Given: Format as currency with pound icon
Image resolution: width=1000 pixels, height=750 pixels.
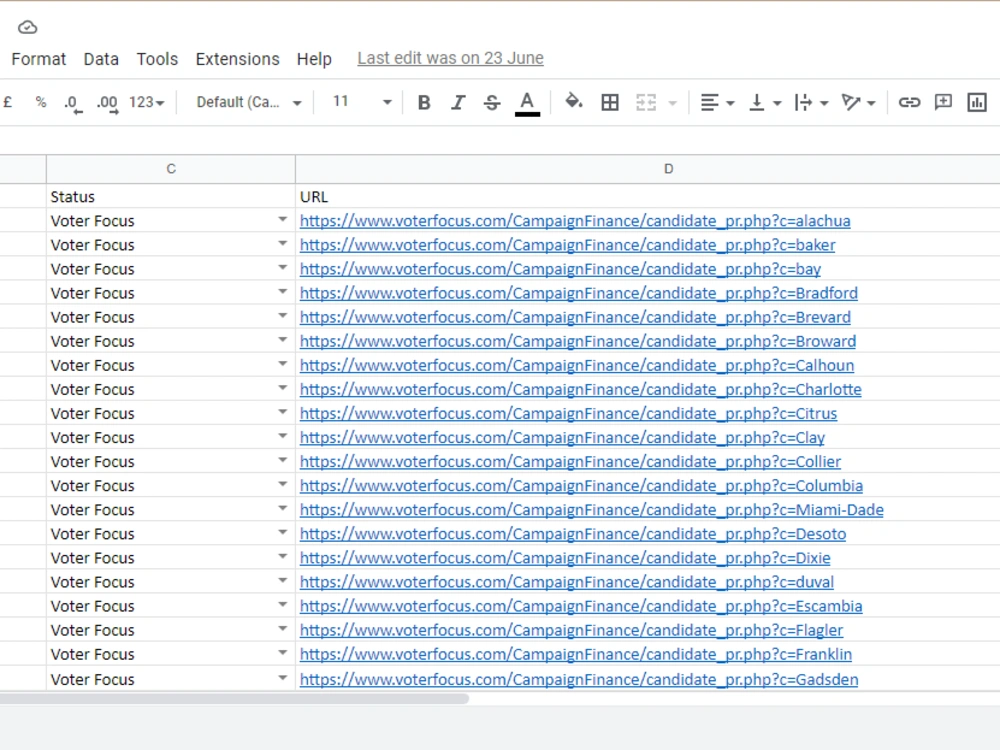Looking at the screenshot, I should pos(8,102).
